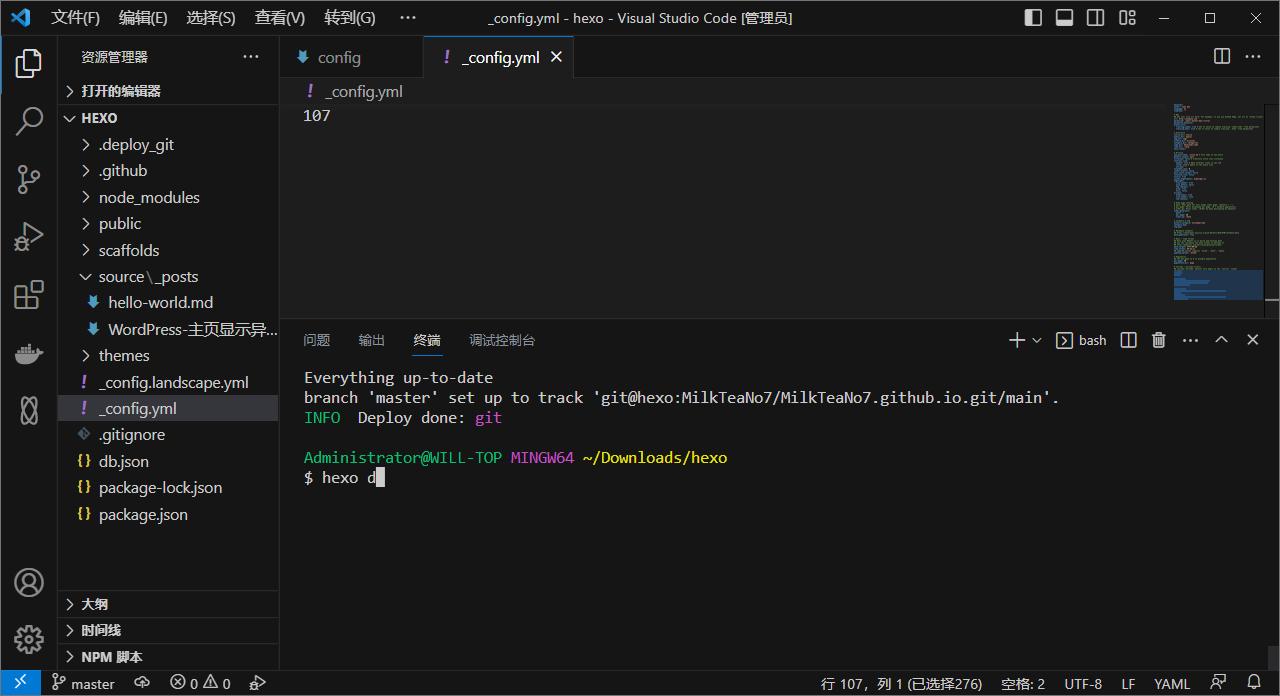
Task: Open the feedback icon in status bar
Action: tap(1217, 684)
